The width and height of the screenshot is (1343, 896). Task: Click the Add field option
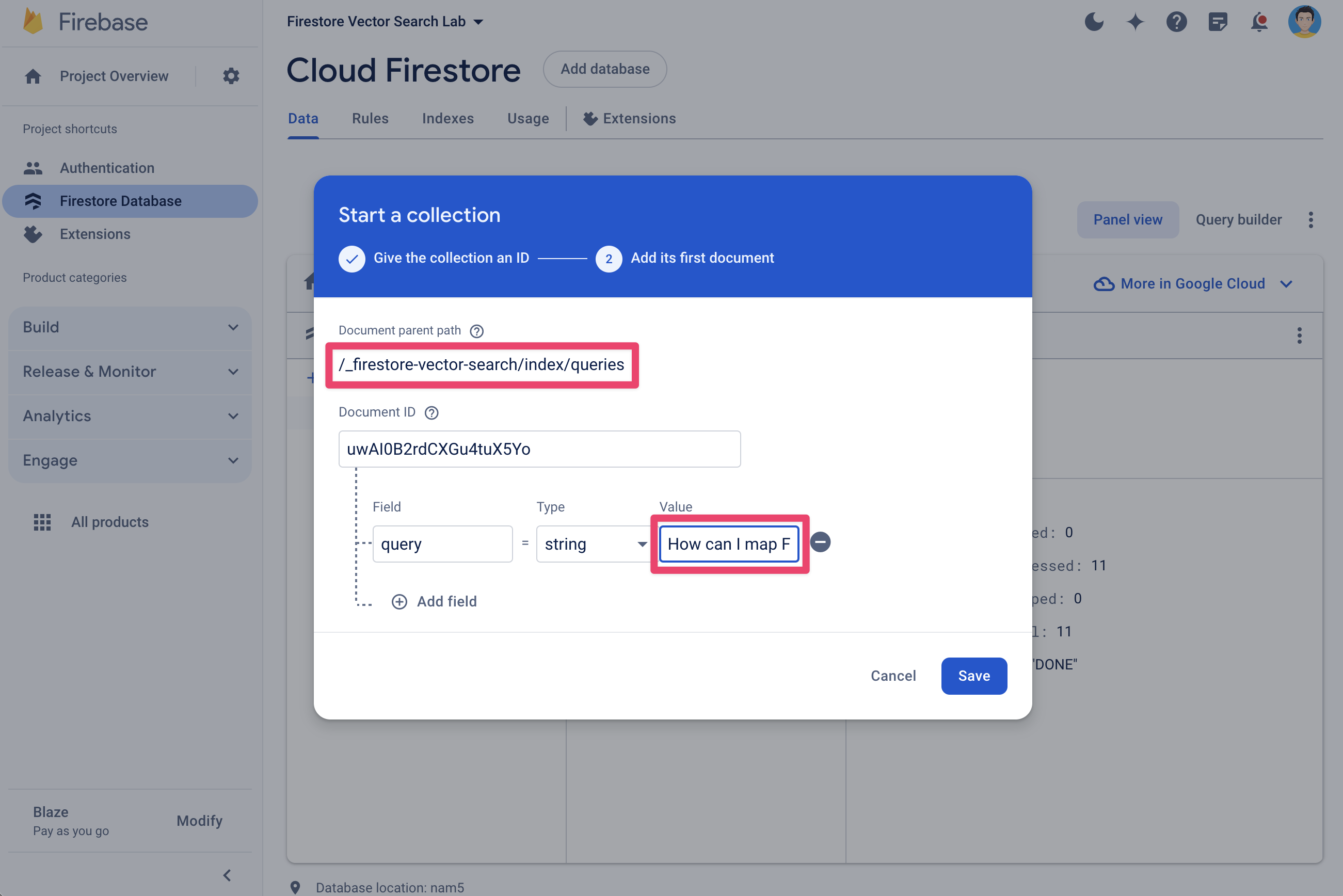pos(436,601)
